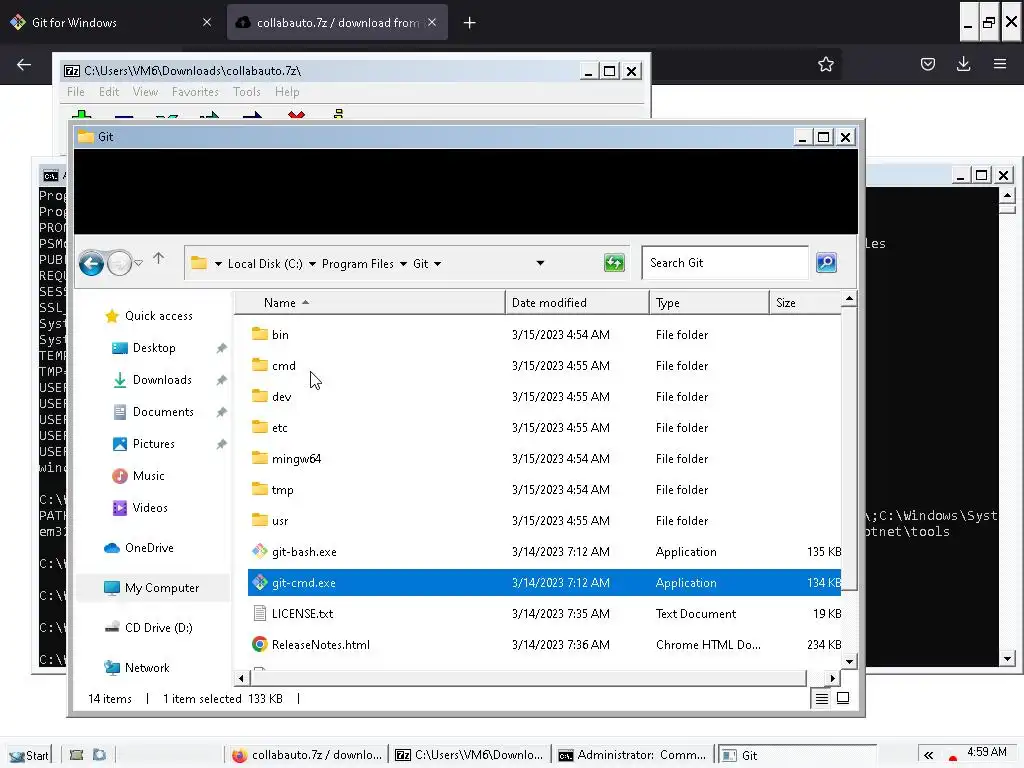Open Desktop in the sidebar
The height and width of the screenshot is (768, 1024).
(x=154, y=348)
